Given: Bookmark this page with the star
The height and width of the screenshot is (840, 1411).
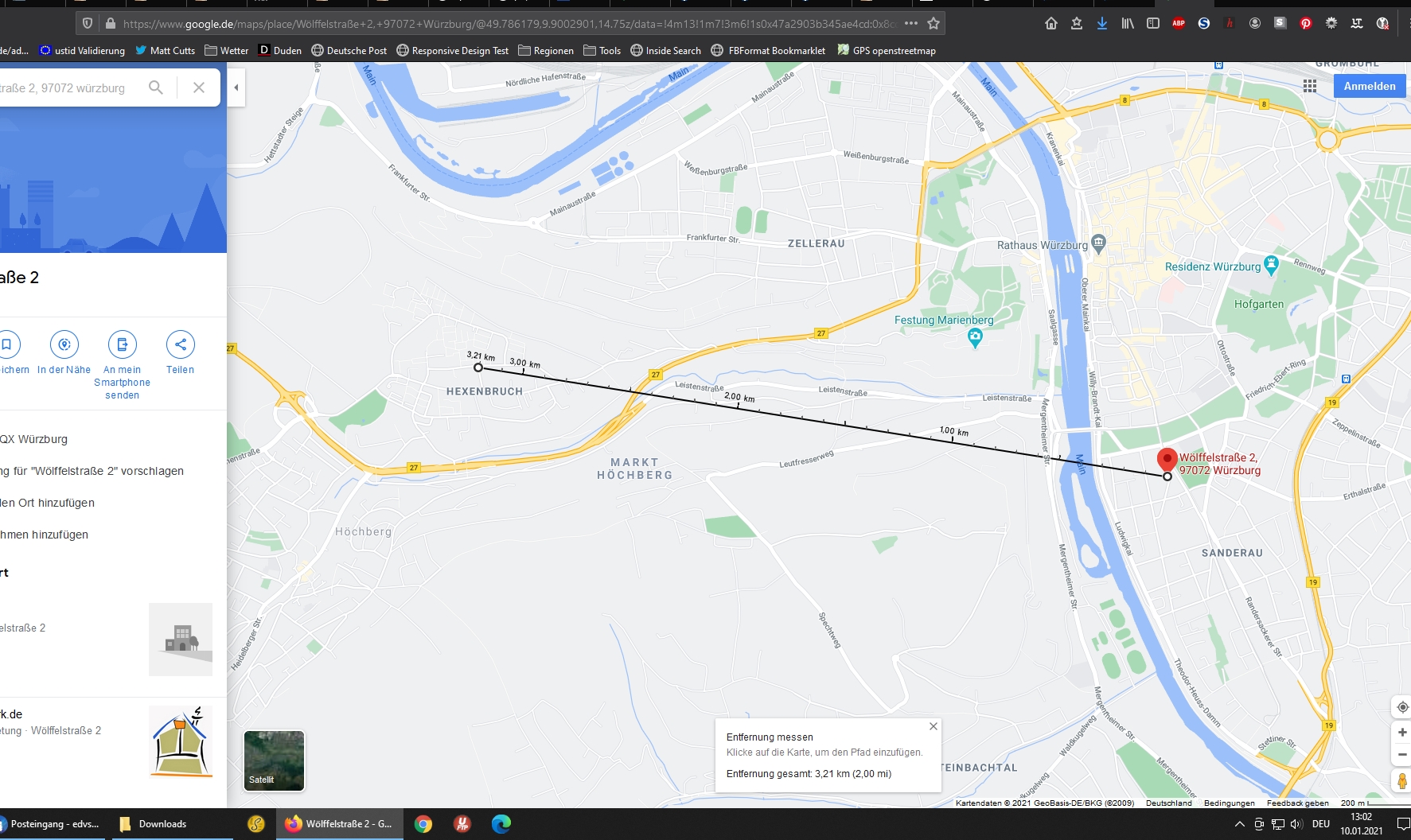Looking at the screenshot, I should [934, 24].
